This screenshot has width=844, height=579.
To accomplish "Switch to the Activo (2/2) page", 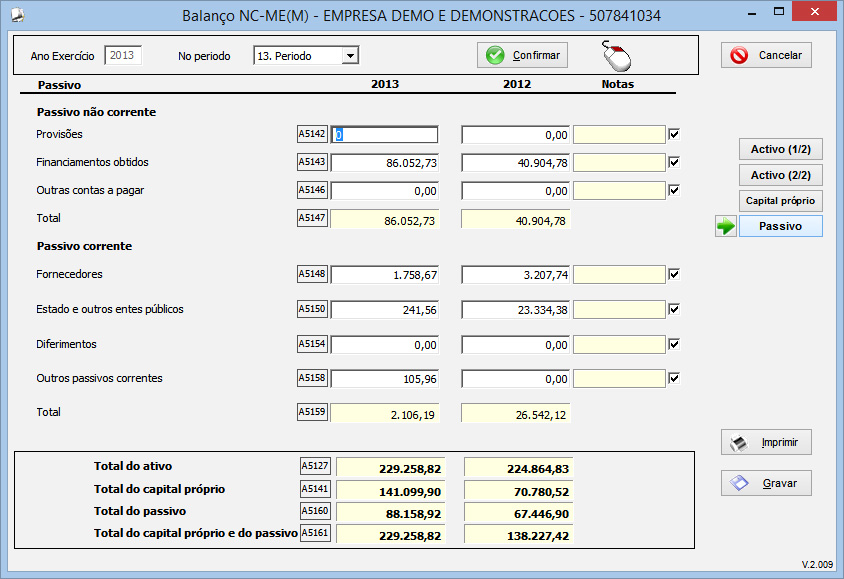I will [780, 175].
